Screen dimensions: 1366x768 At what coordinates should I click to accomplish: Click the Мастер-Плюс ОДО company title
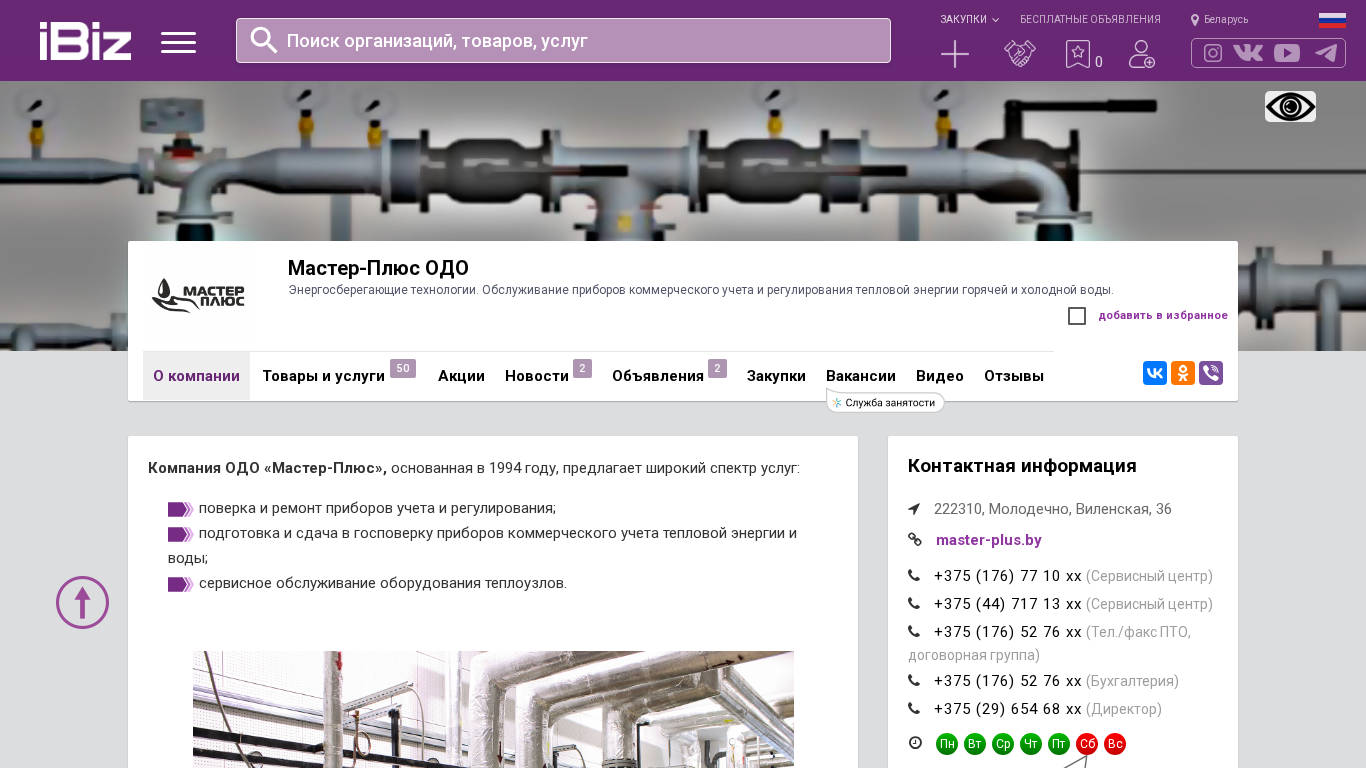378,268
